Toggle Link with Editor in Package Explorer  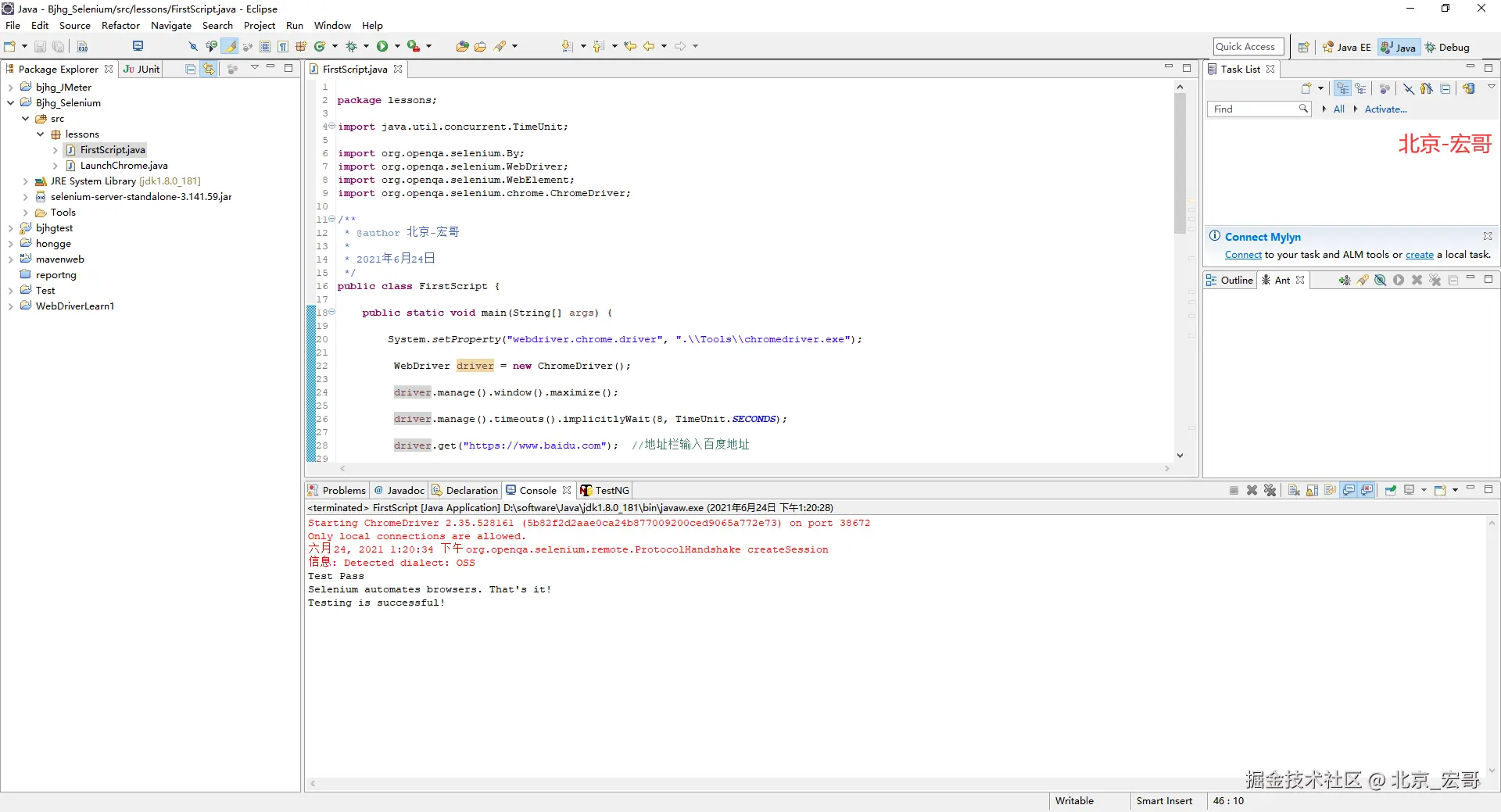coord(209,70)
